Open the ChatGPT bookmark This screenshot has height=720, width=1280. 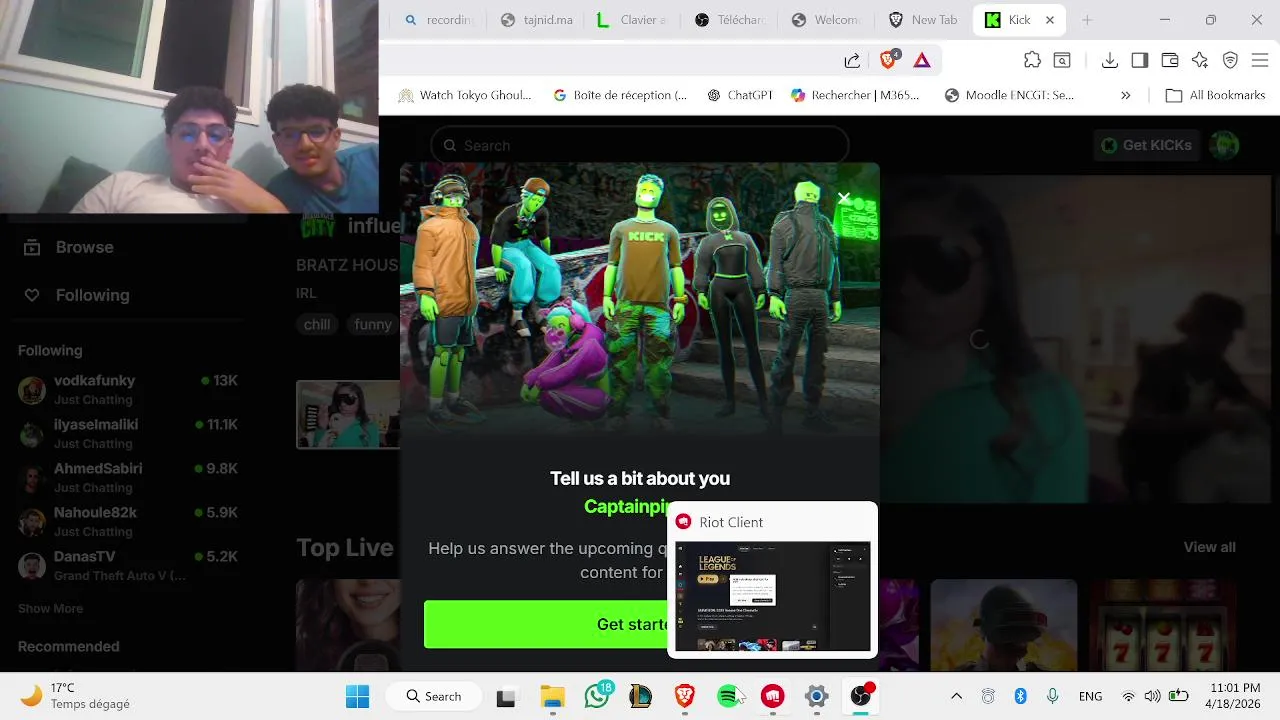click(740, 95)
